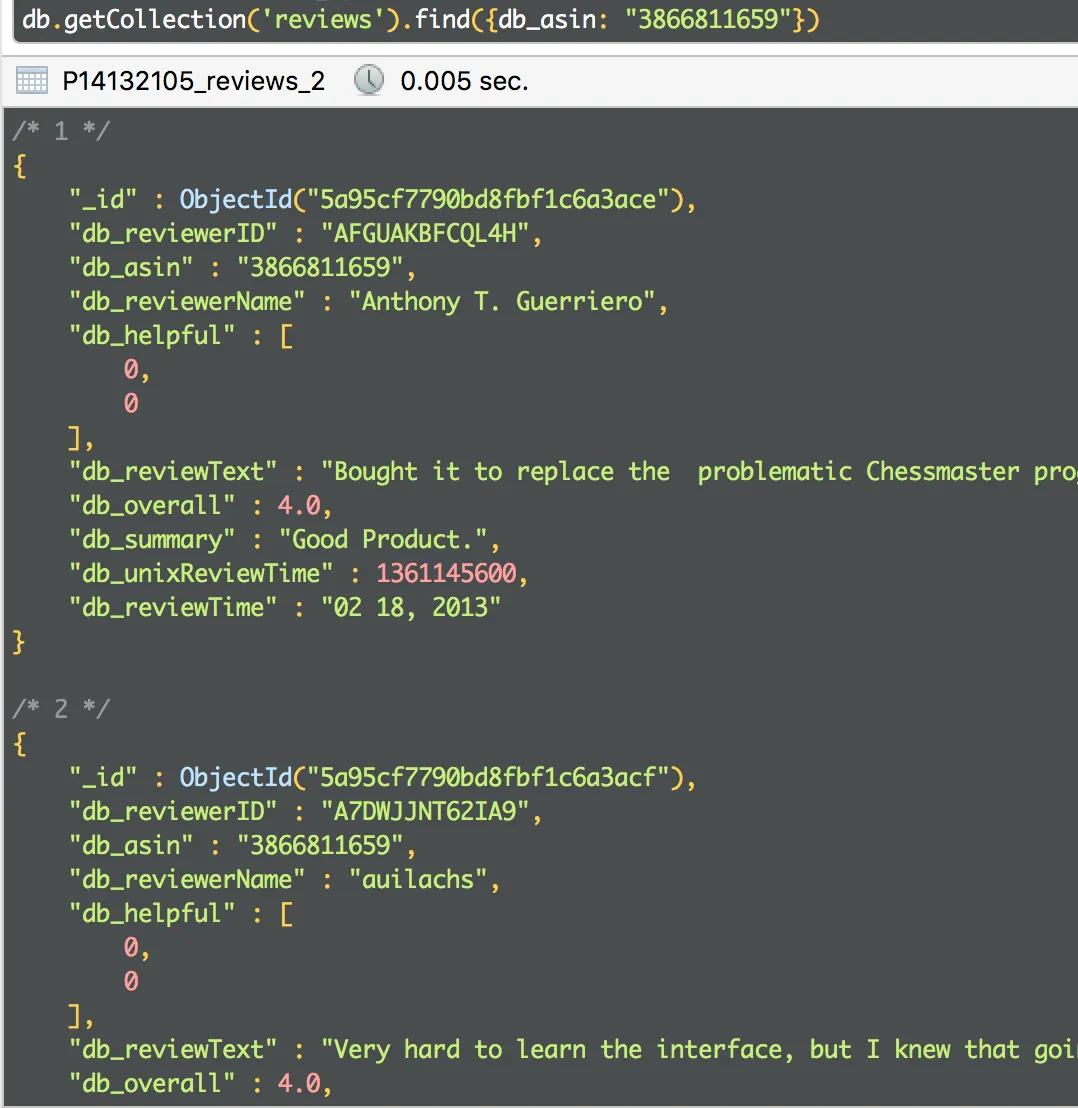Click reviewer name auilachs
Screen dimensions: 1078x1108
pyautogui.click(x=418, y=880)
